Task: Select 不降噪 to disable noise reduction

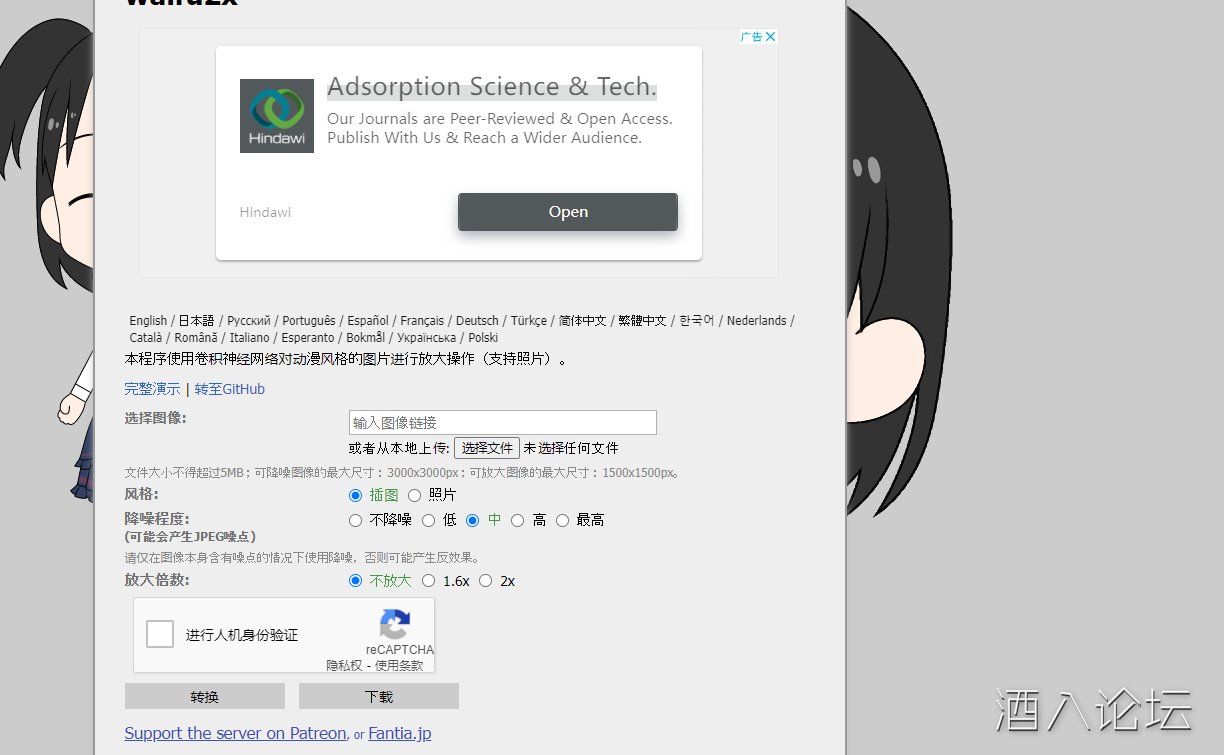Action: point(355,520)
